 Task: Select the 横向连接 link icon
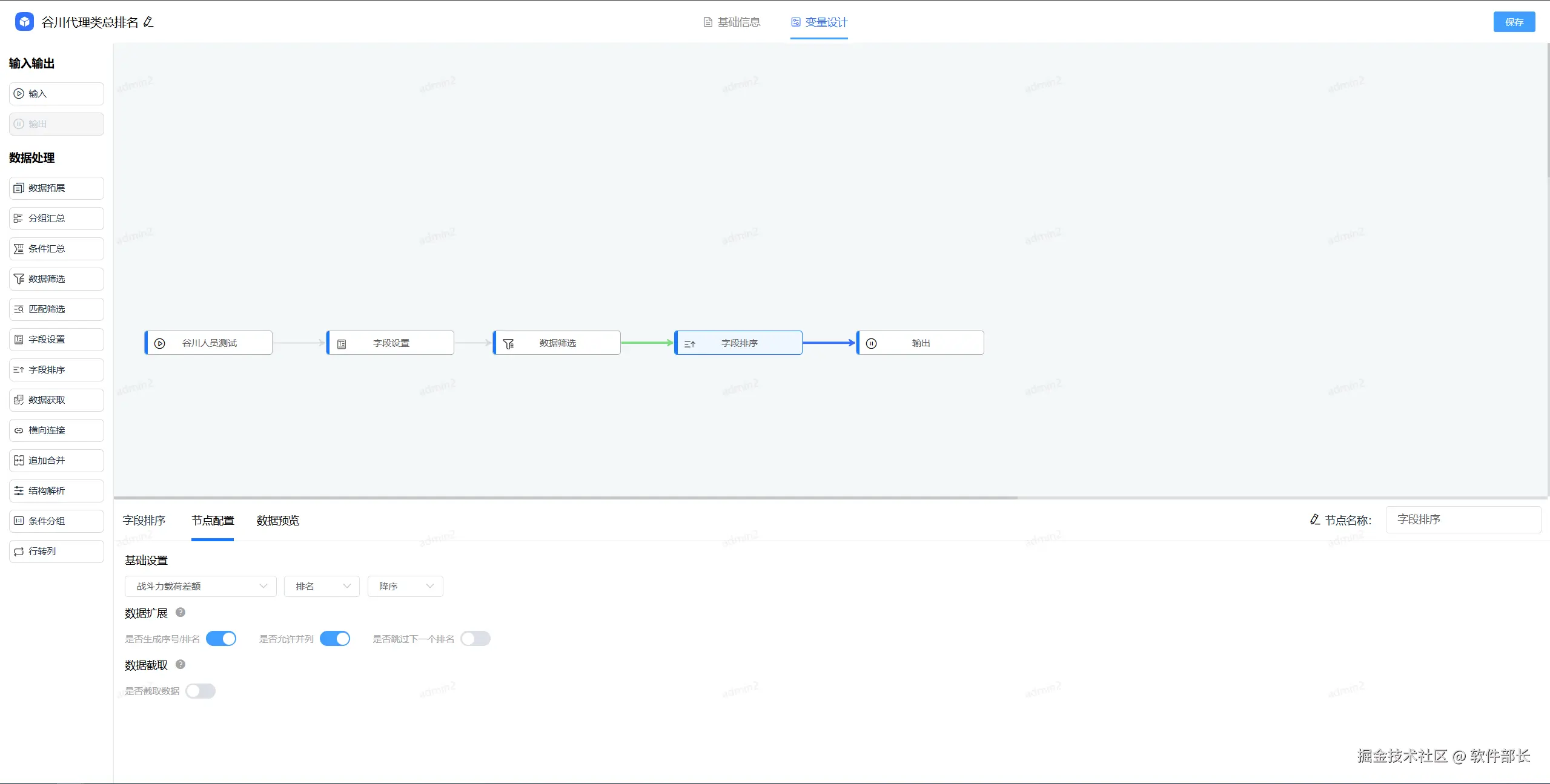coord(19,430)
